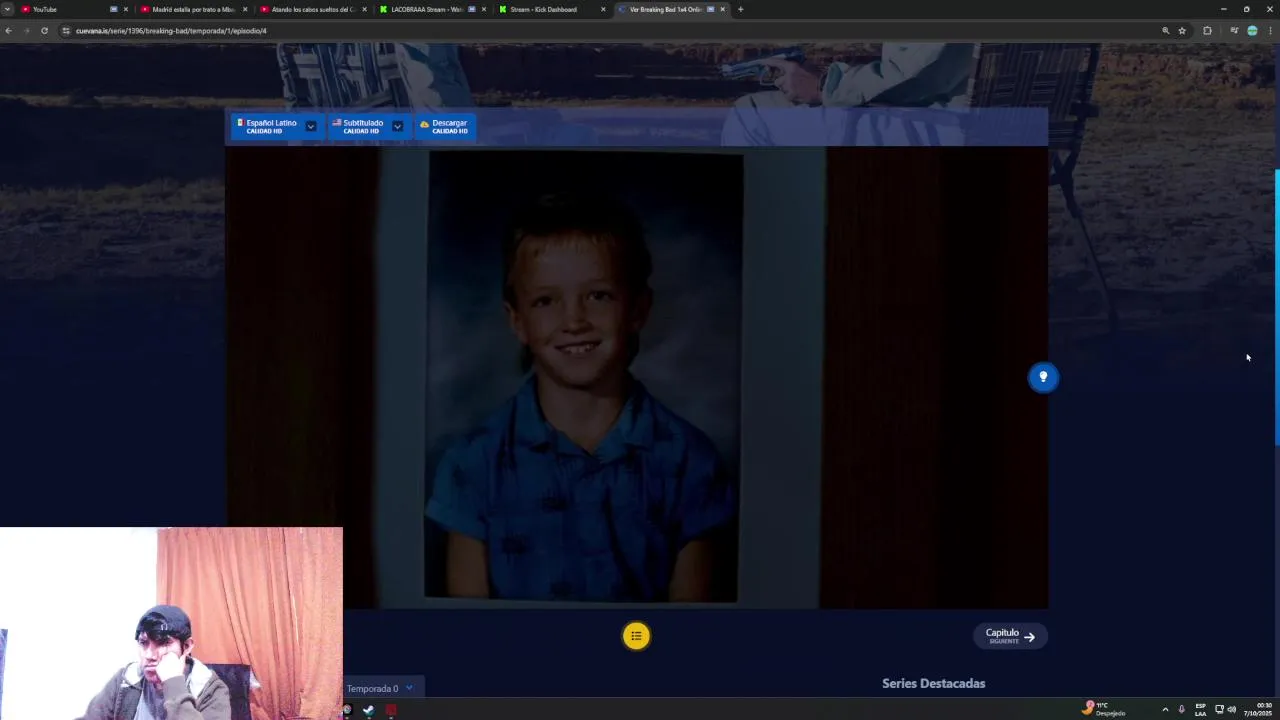The width and height of the screenshot is (1280, 720).
Task: Close the Ver Breaking Bad tab
Action: [x=722, y=9]
